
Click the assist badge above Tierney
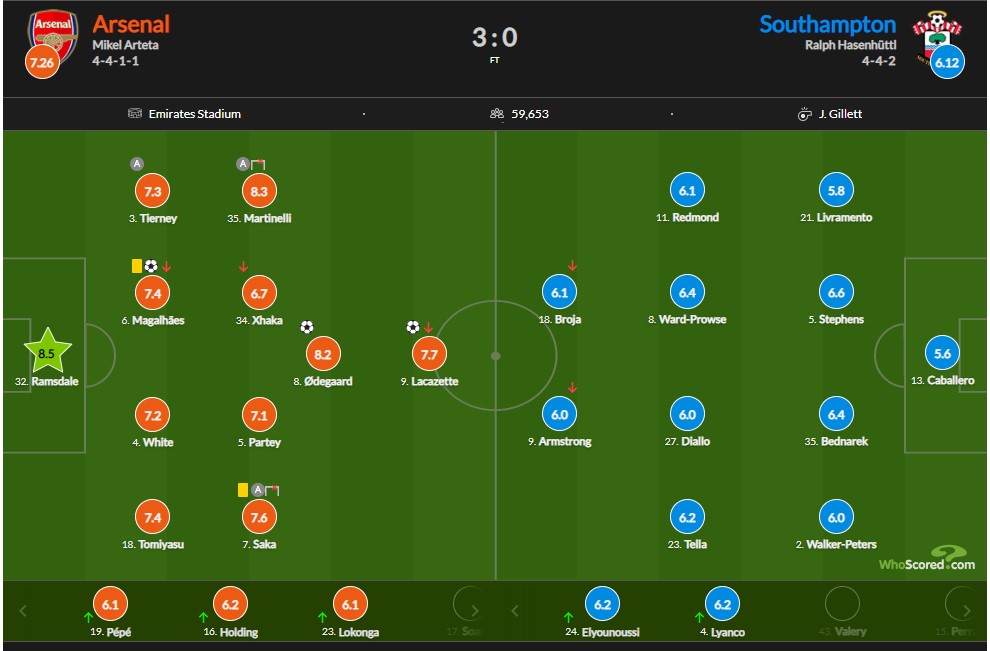pyautogui.click(x=136, y=164)
